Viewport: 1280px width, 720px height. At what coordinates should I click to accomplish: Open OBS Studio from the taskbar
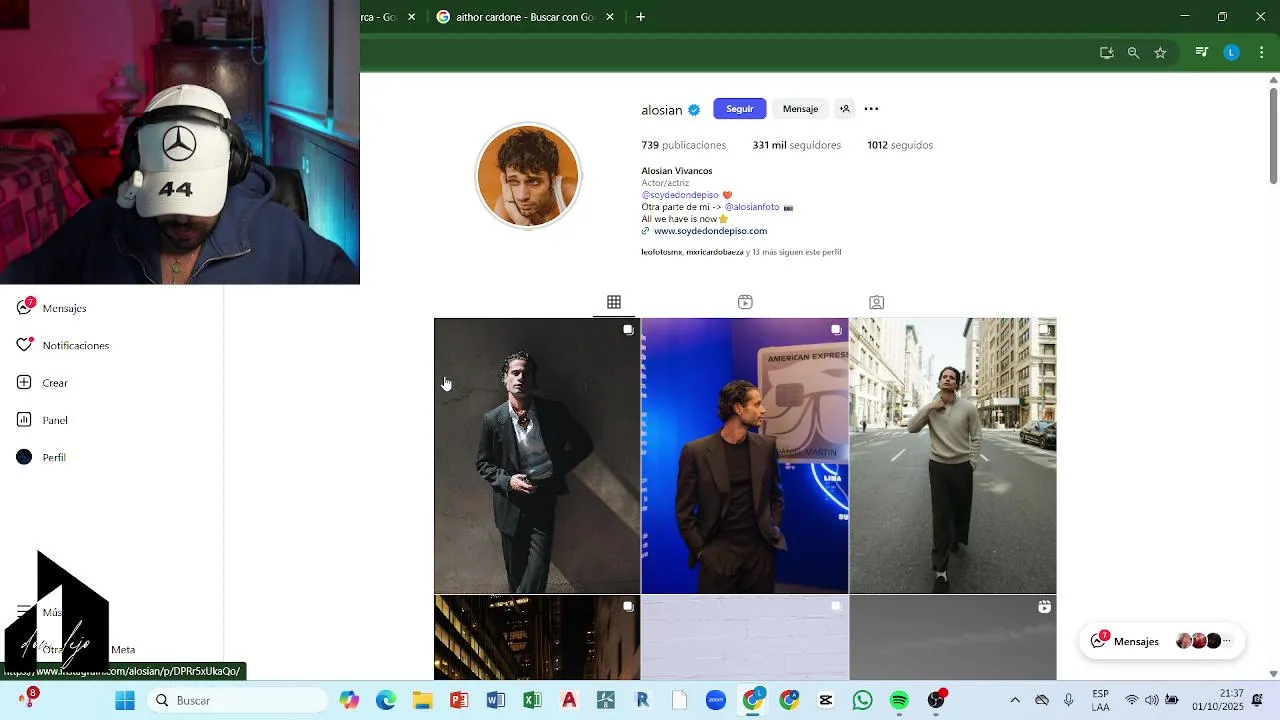click(936, 700)
